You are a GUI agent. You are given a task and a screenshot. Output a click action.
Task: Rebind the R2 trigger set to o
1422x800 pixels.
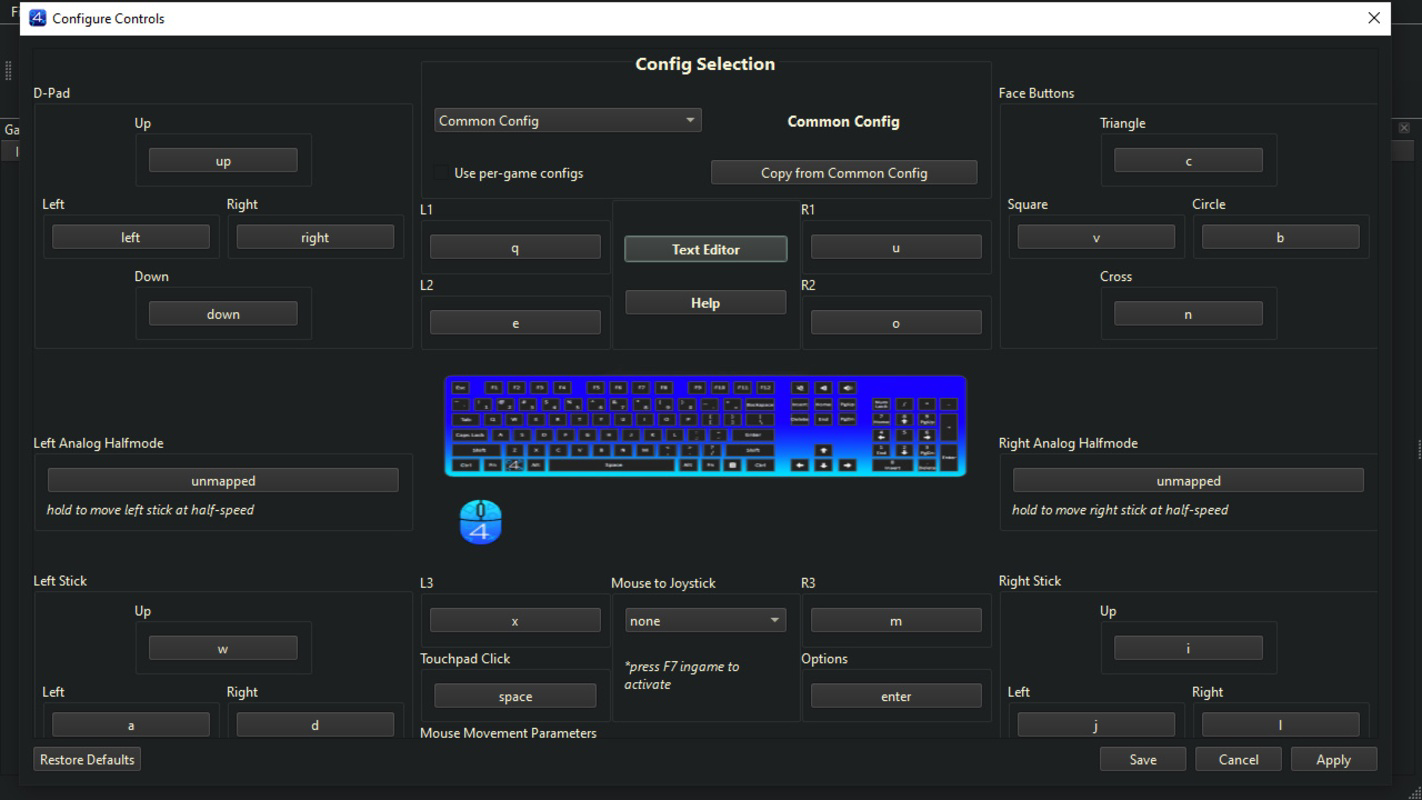click(x=896, y=323)
